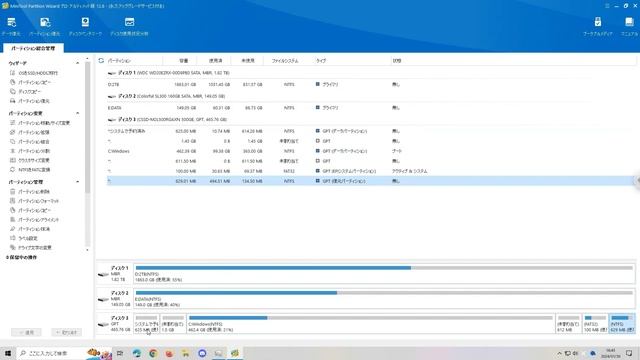The image size is (640, 360).
Task: Sort by Unused (未使用) column header
Action: pos(248,61)
